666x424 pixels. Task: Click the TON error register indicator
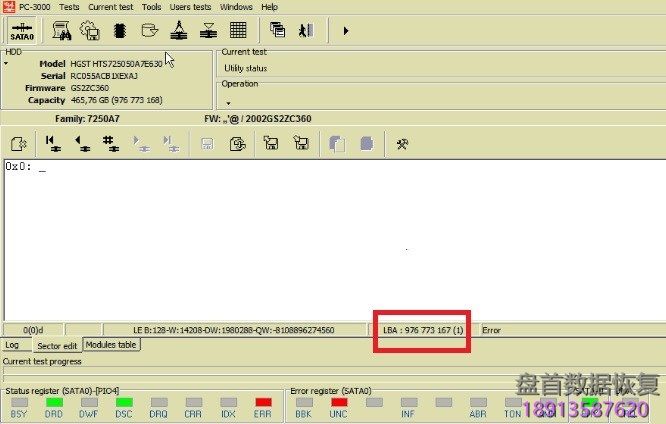(x=513, y=402)
